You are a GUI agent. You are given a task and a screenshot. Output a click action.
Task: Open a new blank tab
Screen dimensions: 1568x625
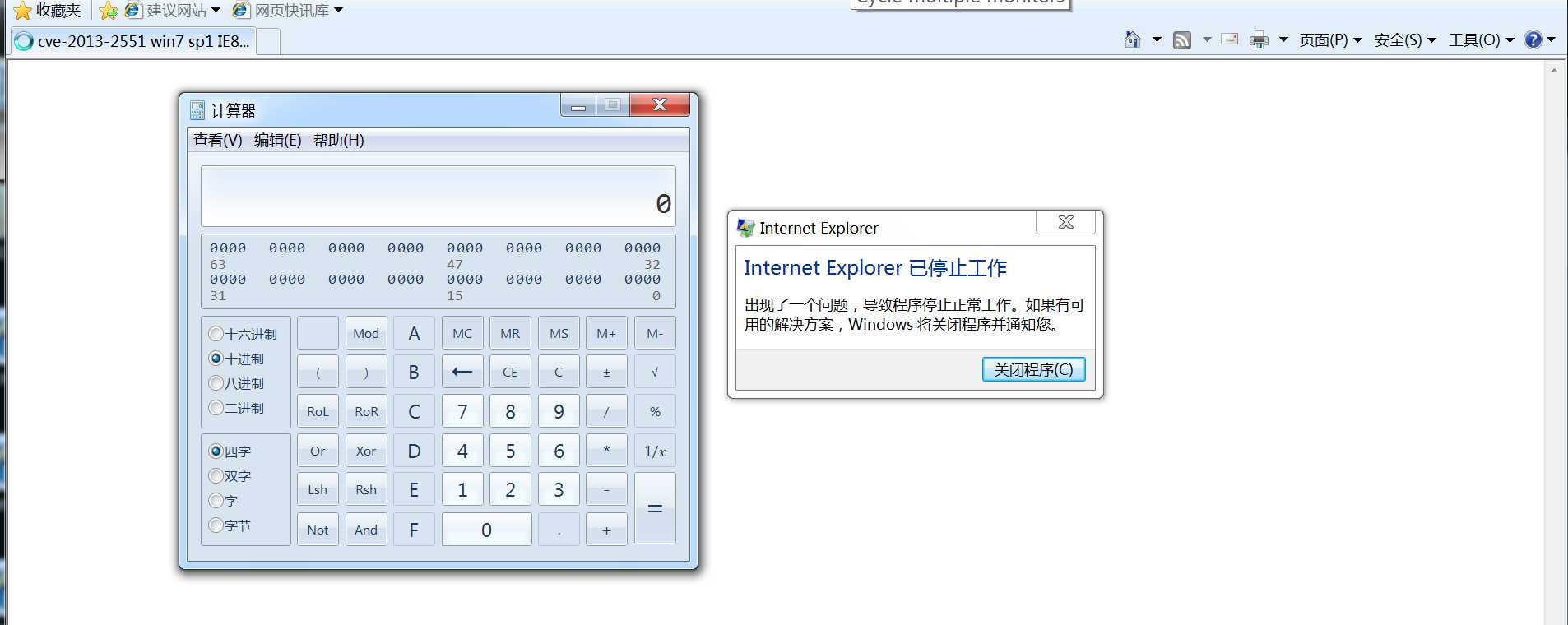(x=268, y=41)
